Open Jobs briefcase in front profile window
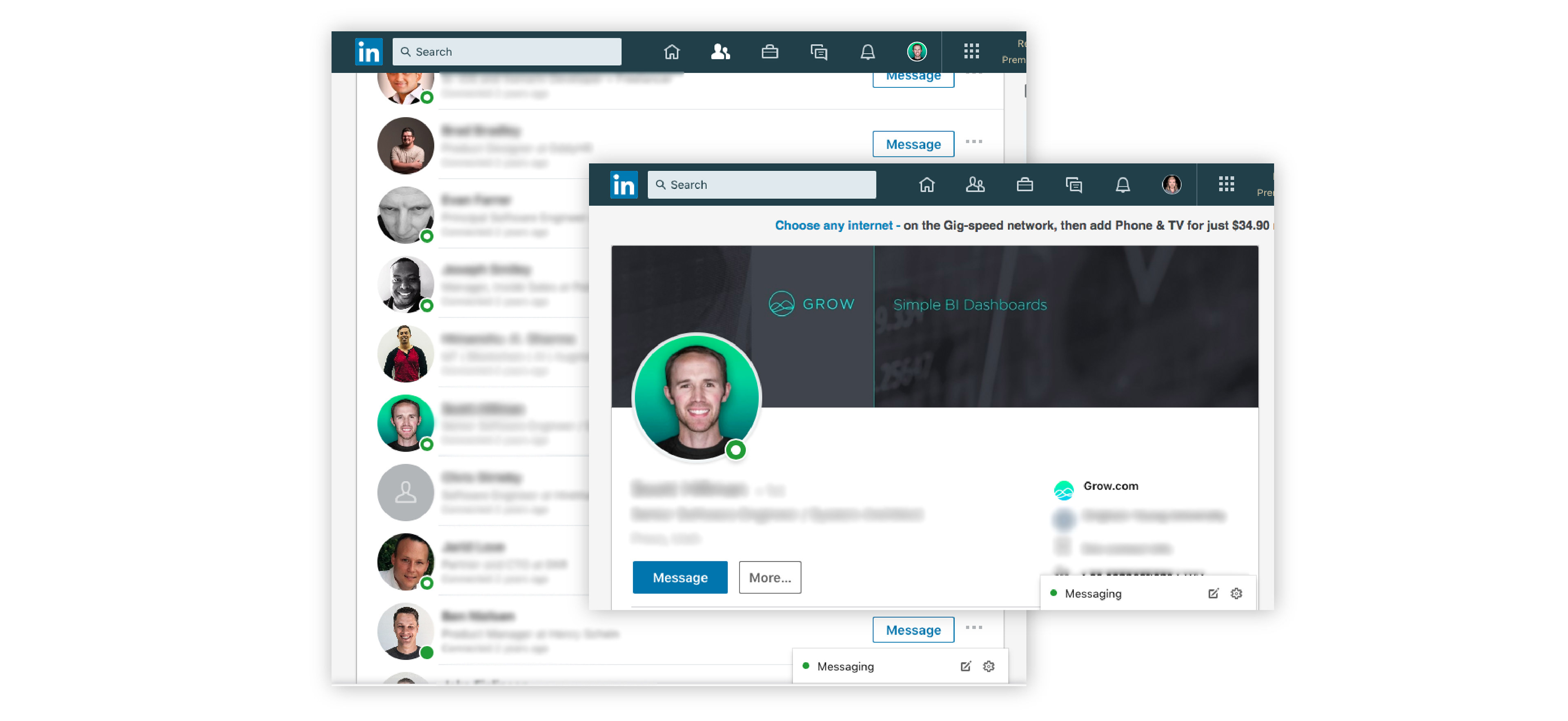1568x721 pixels. coord(1025,185)
